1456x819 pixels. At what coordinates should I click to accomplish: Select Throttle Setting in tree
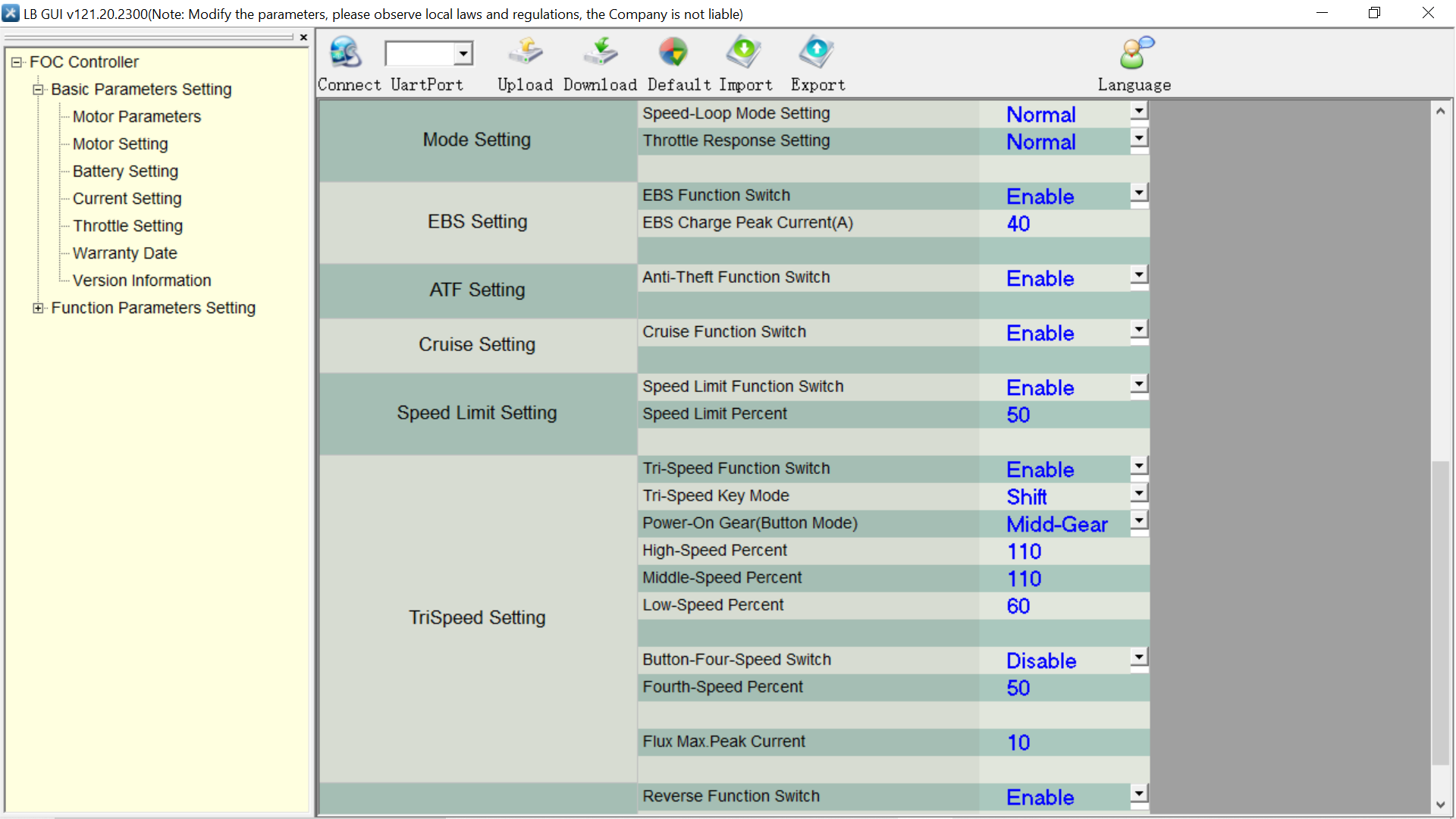(x=127, y=226)
